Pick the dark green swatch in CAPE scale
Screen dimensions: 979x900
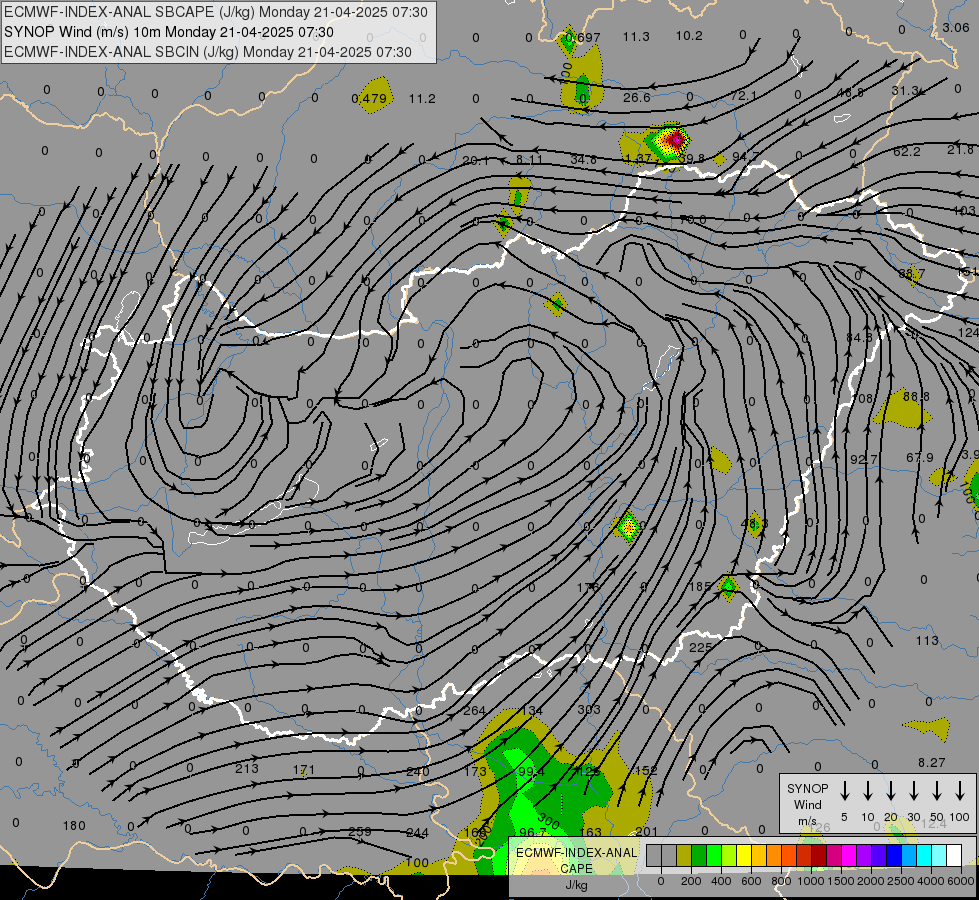click(699, 856)
